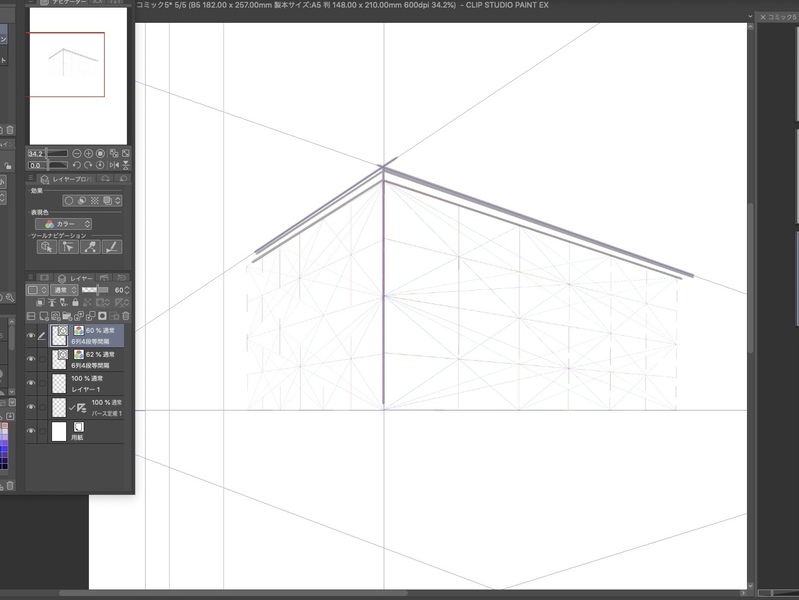799x600 pixels.
Task: Switch to the レイヤープロパティ tab
Action: 67,179
